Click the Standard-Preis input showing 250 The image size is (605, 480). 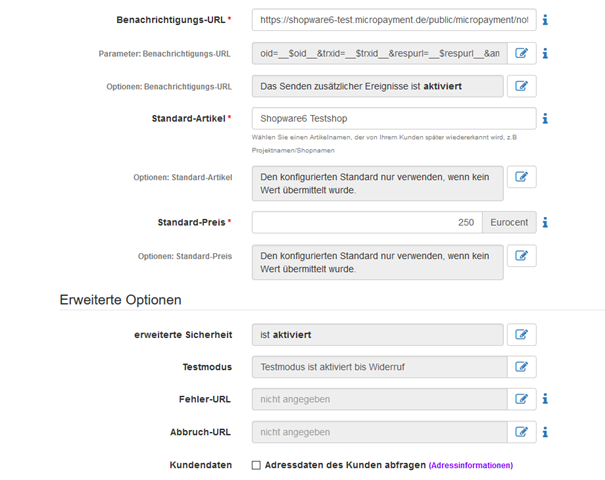367,222
